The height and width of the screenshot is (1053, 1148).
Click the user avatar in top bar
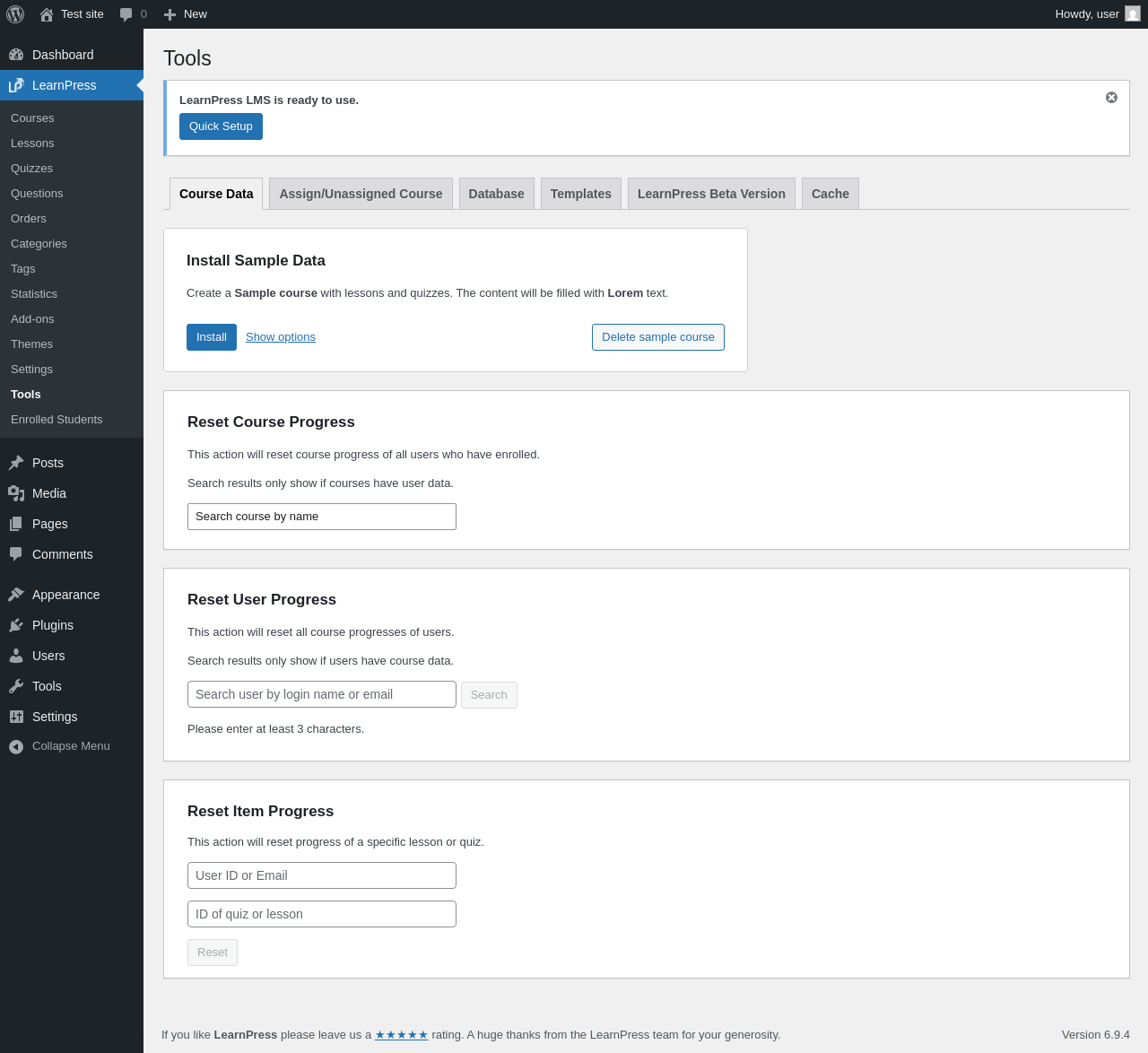click(x=1133, y=13)
